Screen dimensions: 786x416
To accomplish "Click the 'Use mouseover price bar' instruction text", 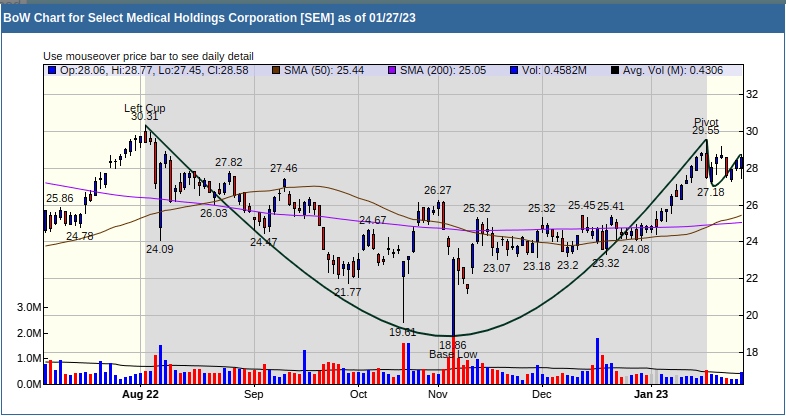I will click(148, 56).
